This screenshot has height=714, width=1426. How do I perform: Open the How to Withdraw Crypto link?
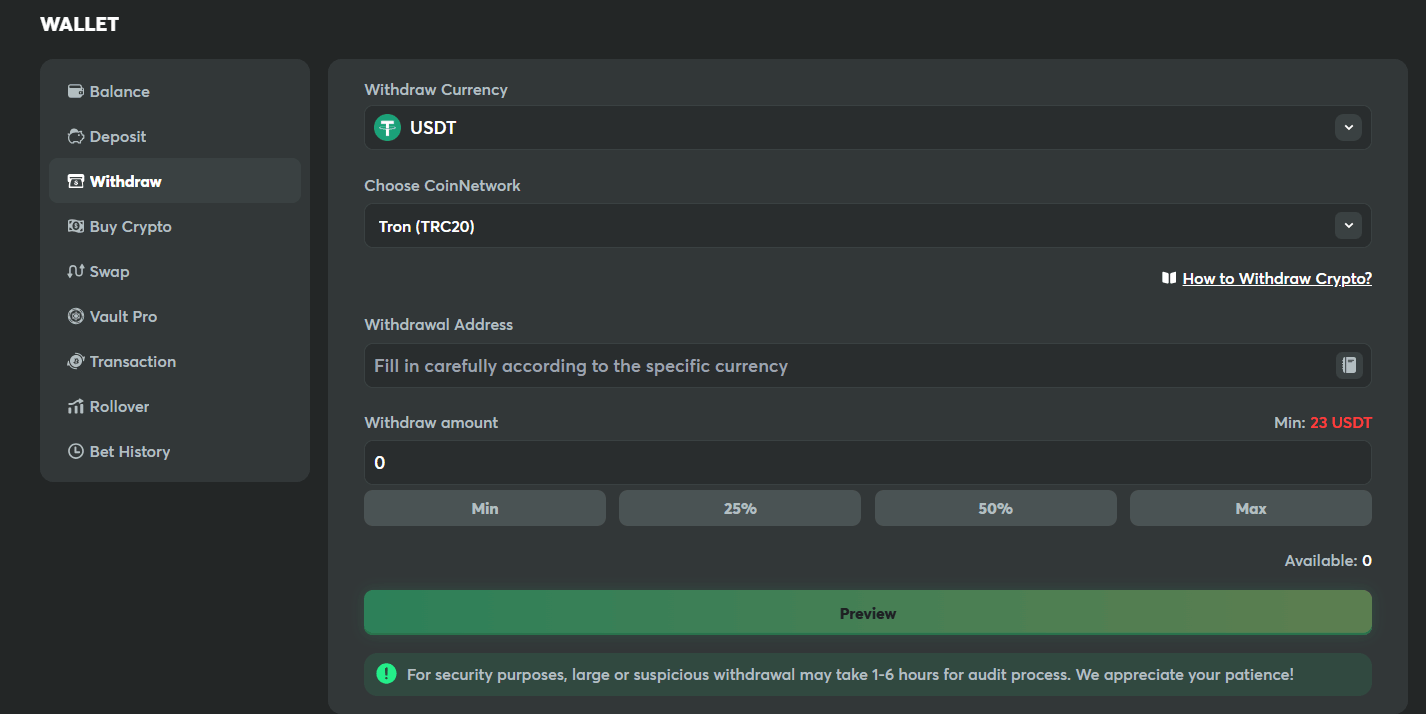point(1277,278)
